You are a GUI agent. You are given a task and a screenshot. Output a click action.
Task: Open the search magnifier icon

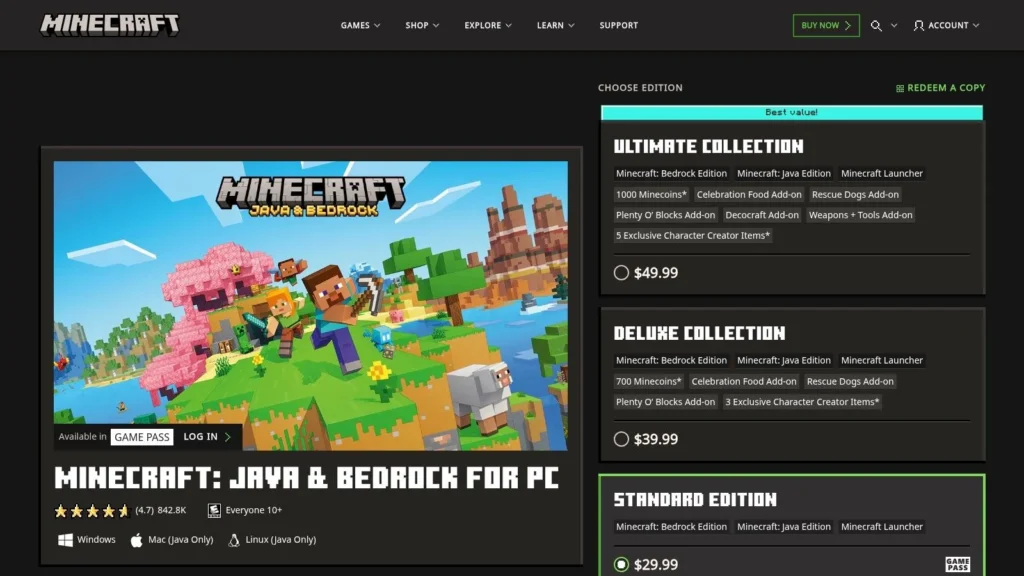point(876,25)
